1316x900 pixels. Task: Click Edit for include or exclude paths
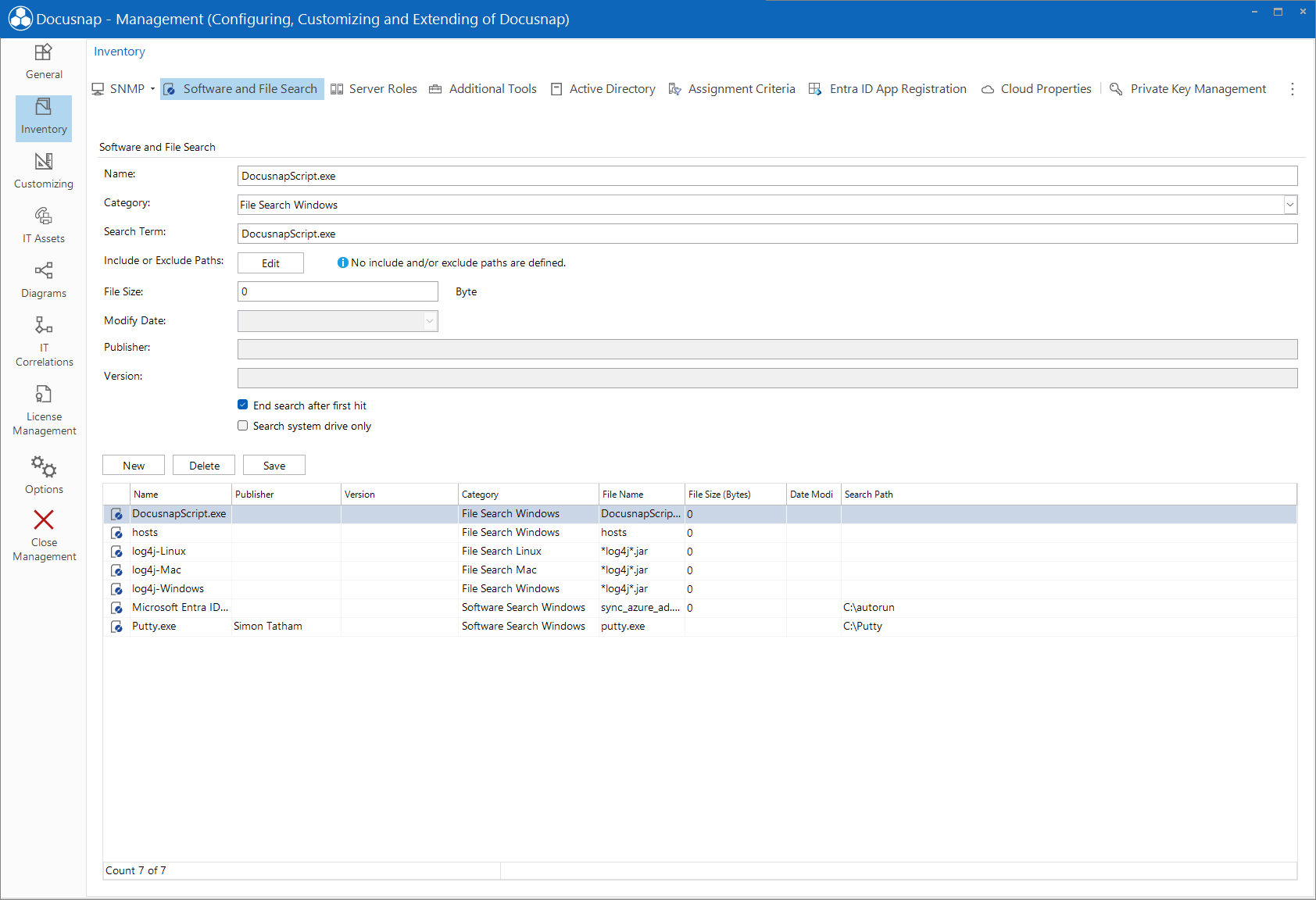[270, 263]
